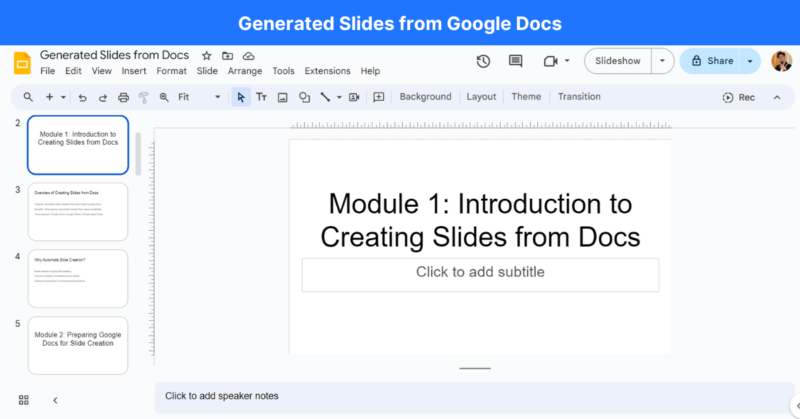Viewport: 800px width, 419px height.
Task: Select slide 3 Overview thumbnail
Action: coord(78,212)
